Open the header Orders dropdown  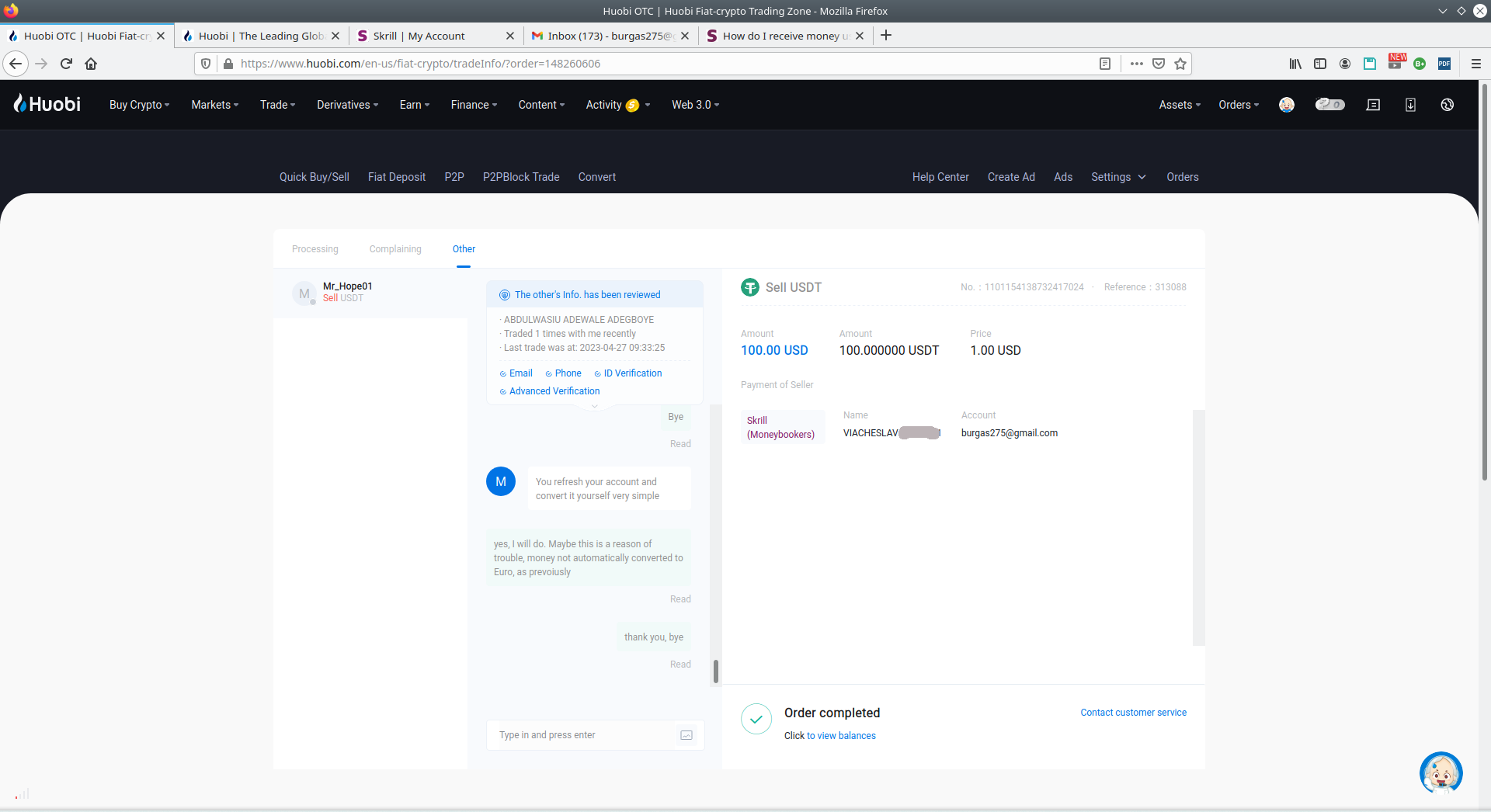[x=1239, y=105]
